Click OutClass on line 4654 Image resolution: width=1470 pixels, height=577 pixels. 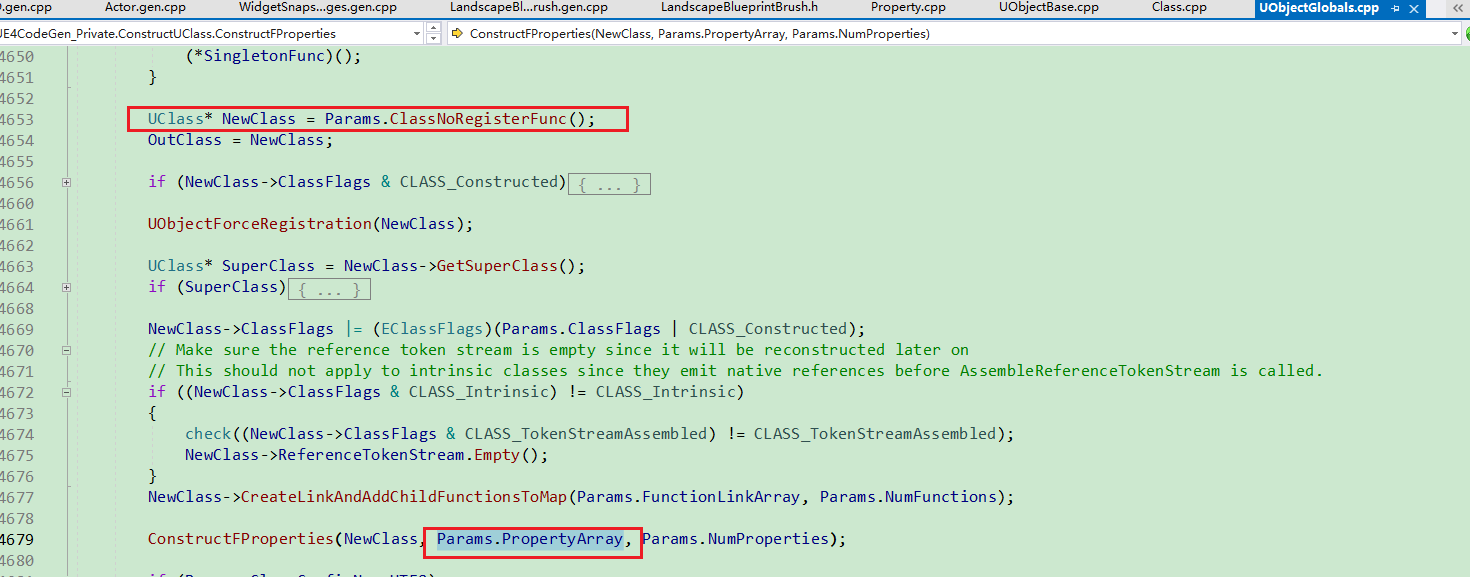coord(185,140)
